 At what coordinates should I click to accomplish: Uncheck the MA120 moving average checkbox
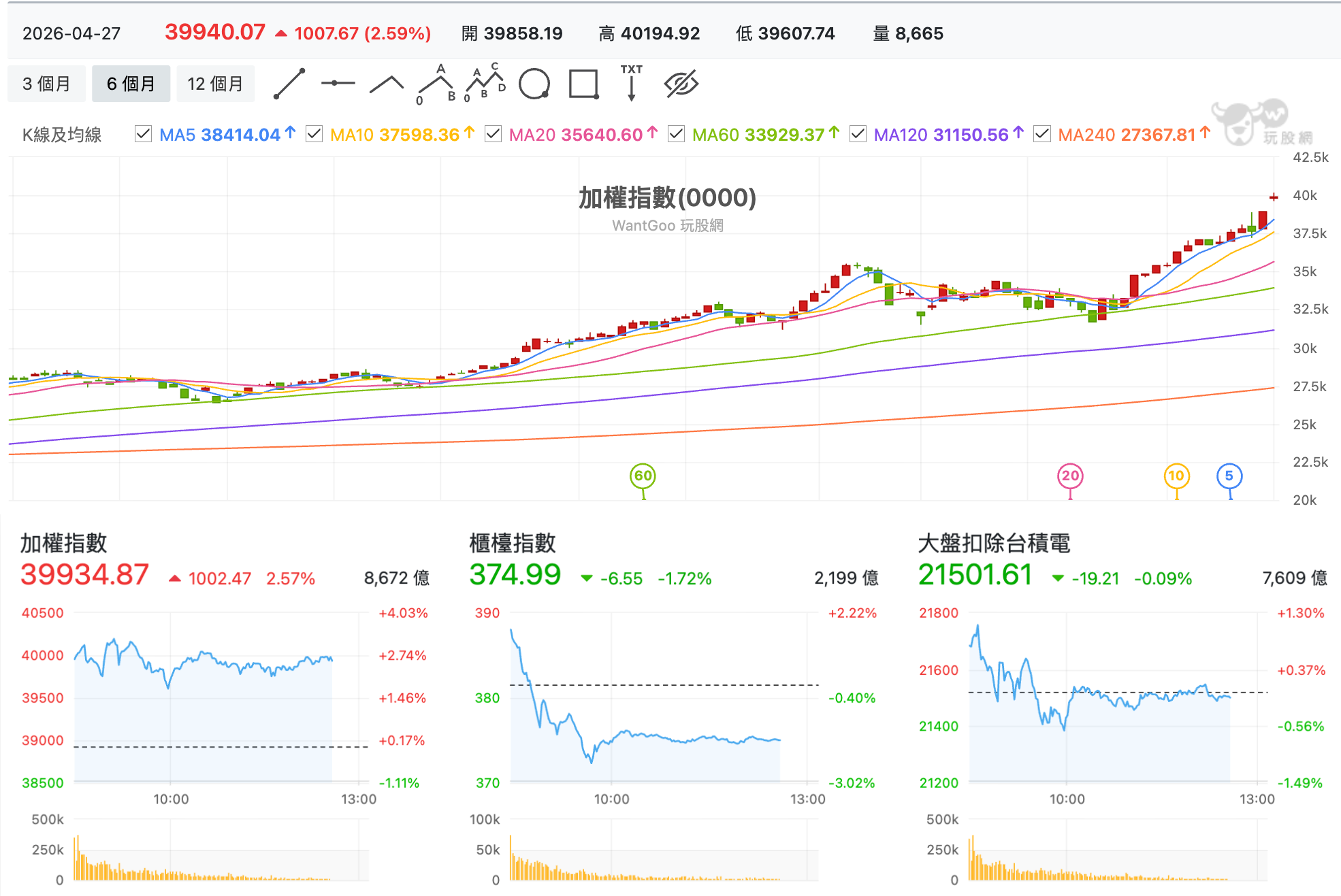point(858,134)
